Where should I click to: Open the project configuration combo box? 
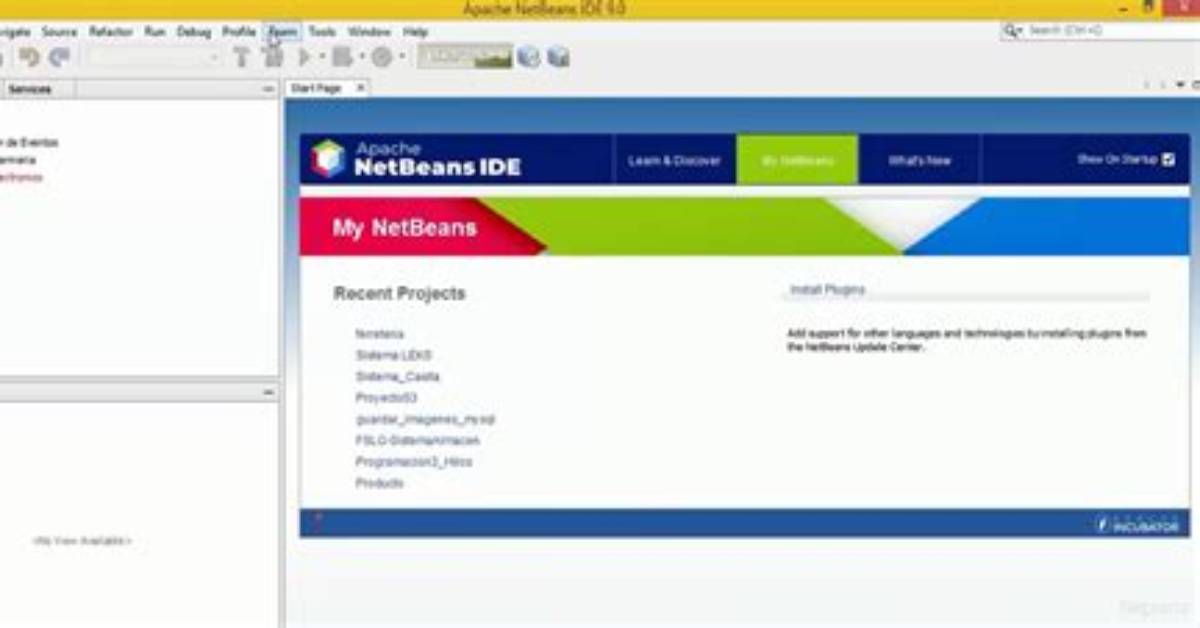tap(153, 57)
